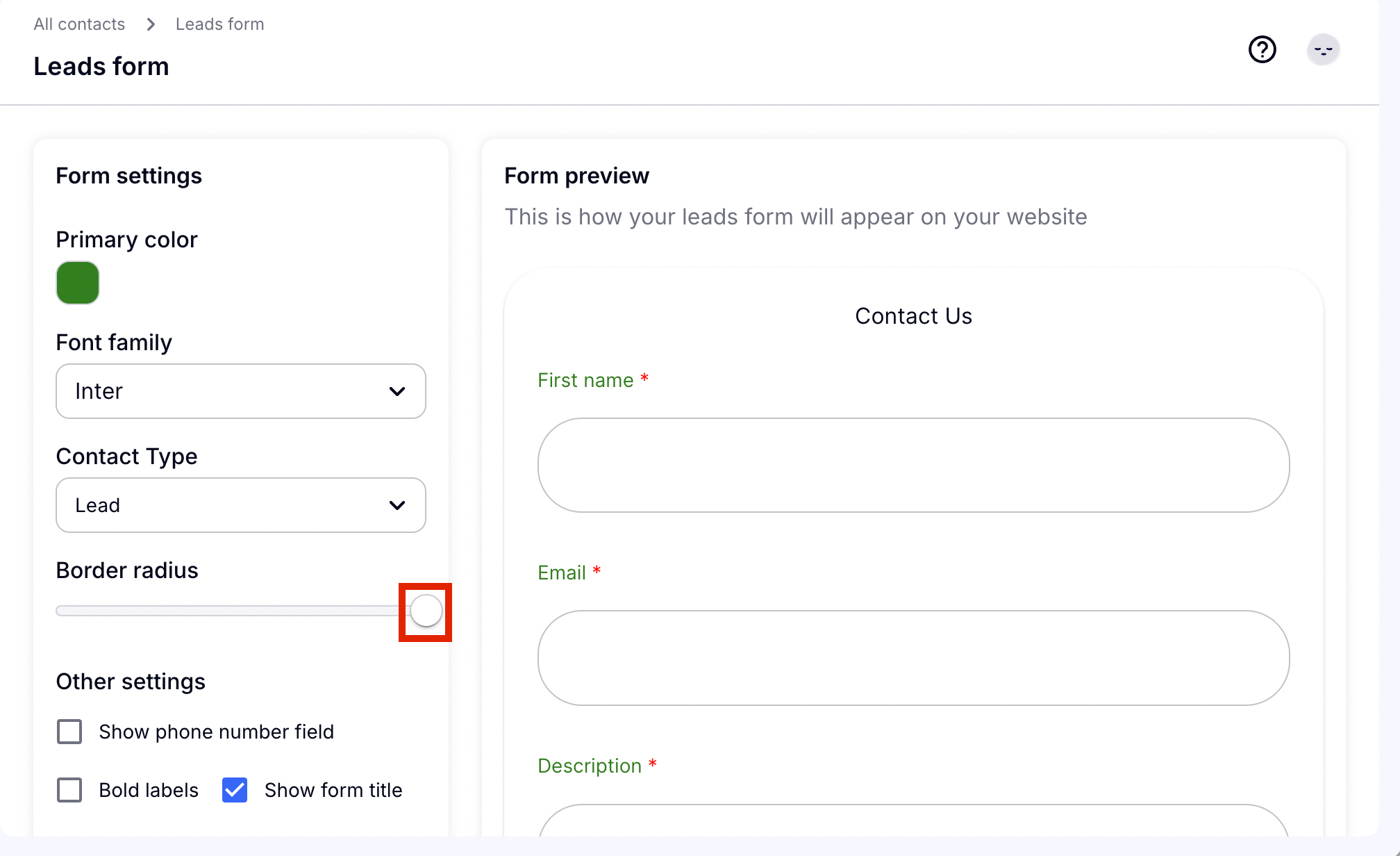Click the user avatar icon
The width and height of the screenshot is (1400, 856).
(1323, 50)
